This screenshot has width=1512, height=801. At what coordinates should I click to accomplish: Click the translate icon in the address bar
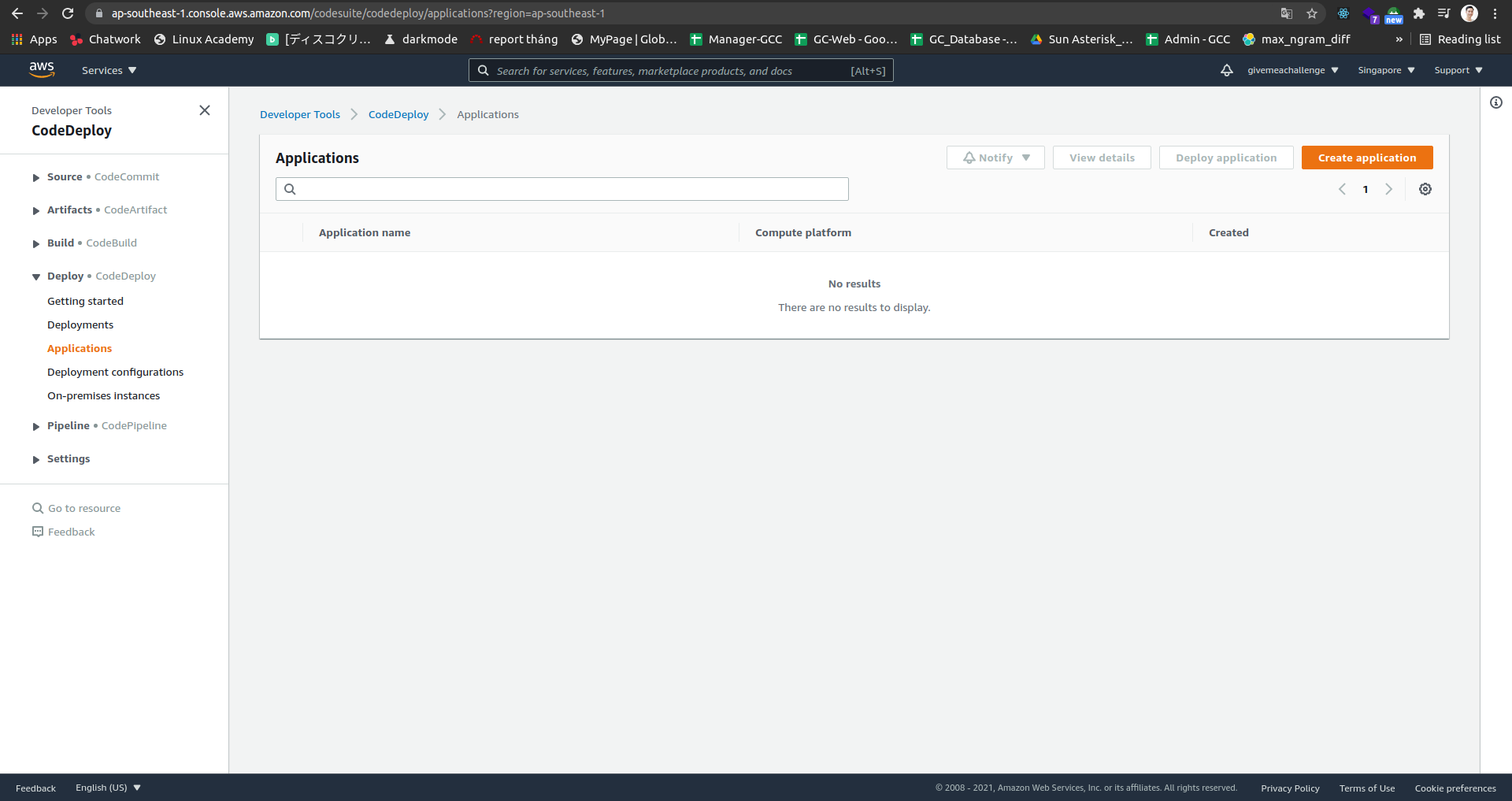pyautogui.click(x=1287, y=13)
